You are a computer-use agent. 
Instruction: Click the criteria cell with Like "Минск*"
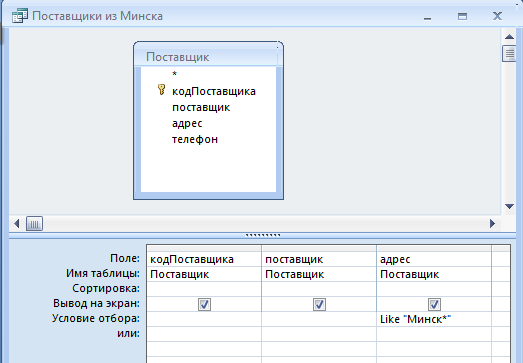434,319
